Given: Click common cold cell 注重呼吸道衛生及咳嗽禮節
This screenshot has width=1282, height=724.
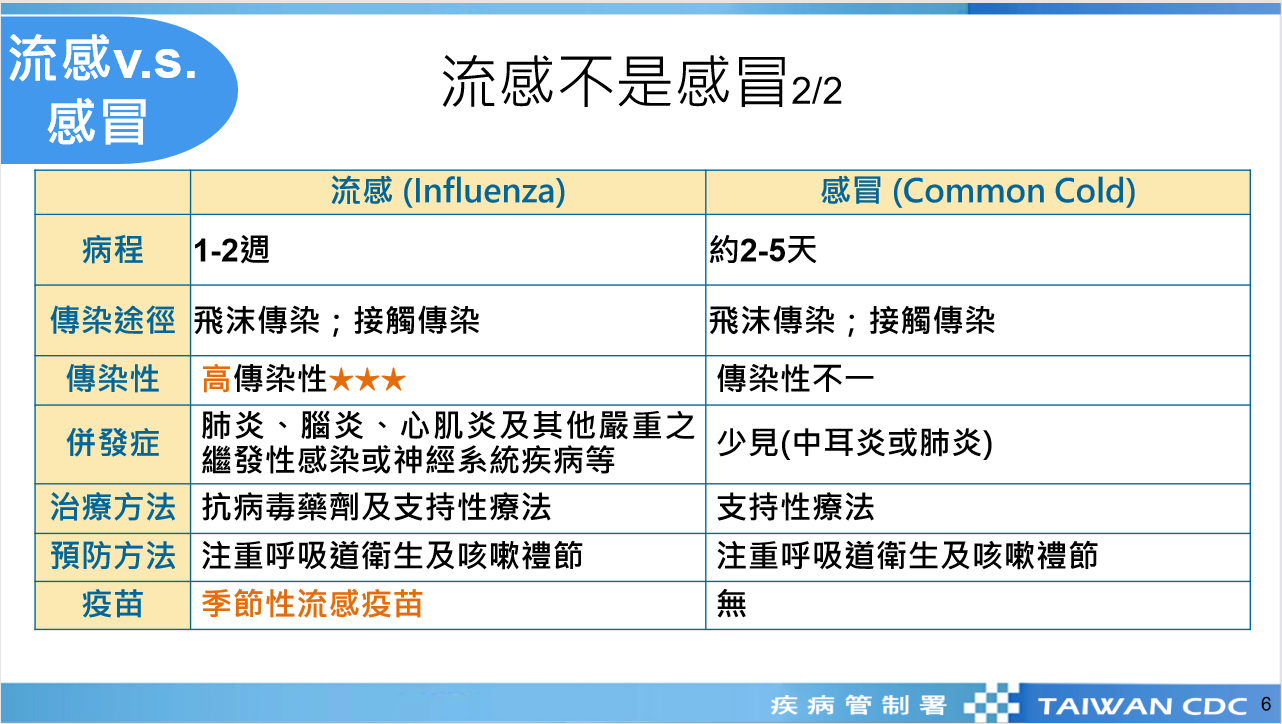Looking at the screenshot, I should (x=978, y=557).
